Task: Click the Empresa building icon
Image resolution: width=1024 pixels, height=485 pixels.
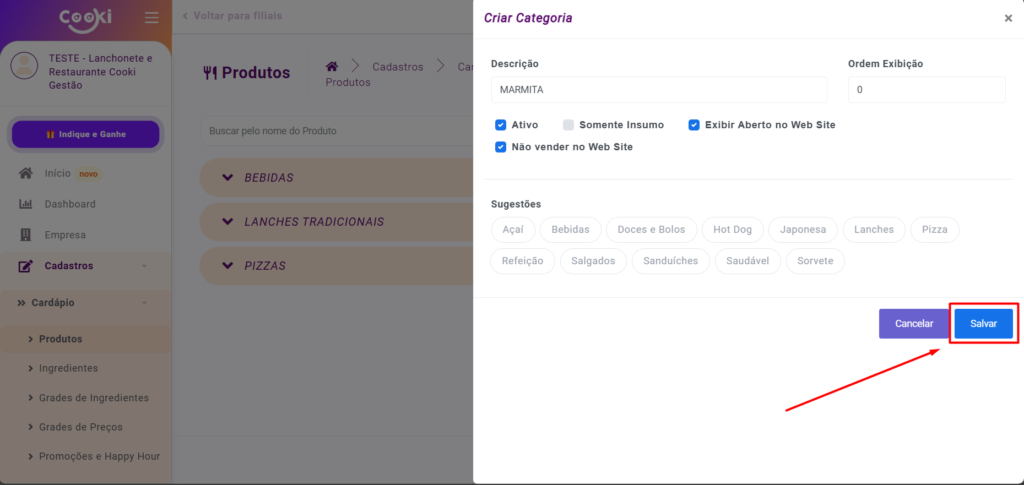Action: (26, 235)
